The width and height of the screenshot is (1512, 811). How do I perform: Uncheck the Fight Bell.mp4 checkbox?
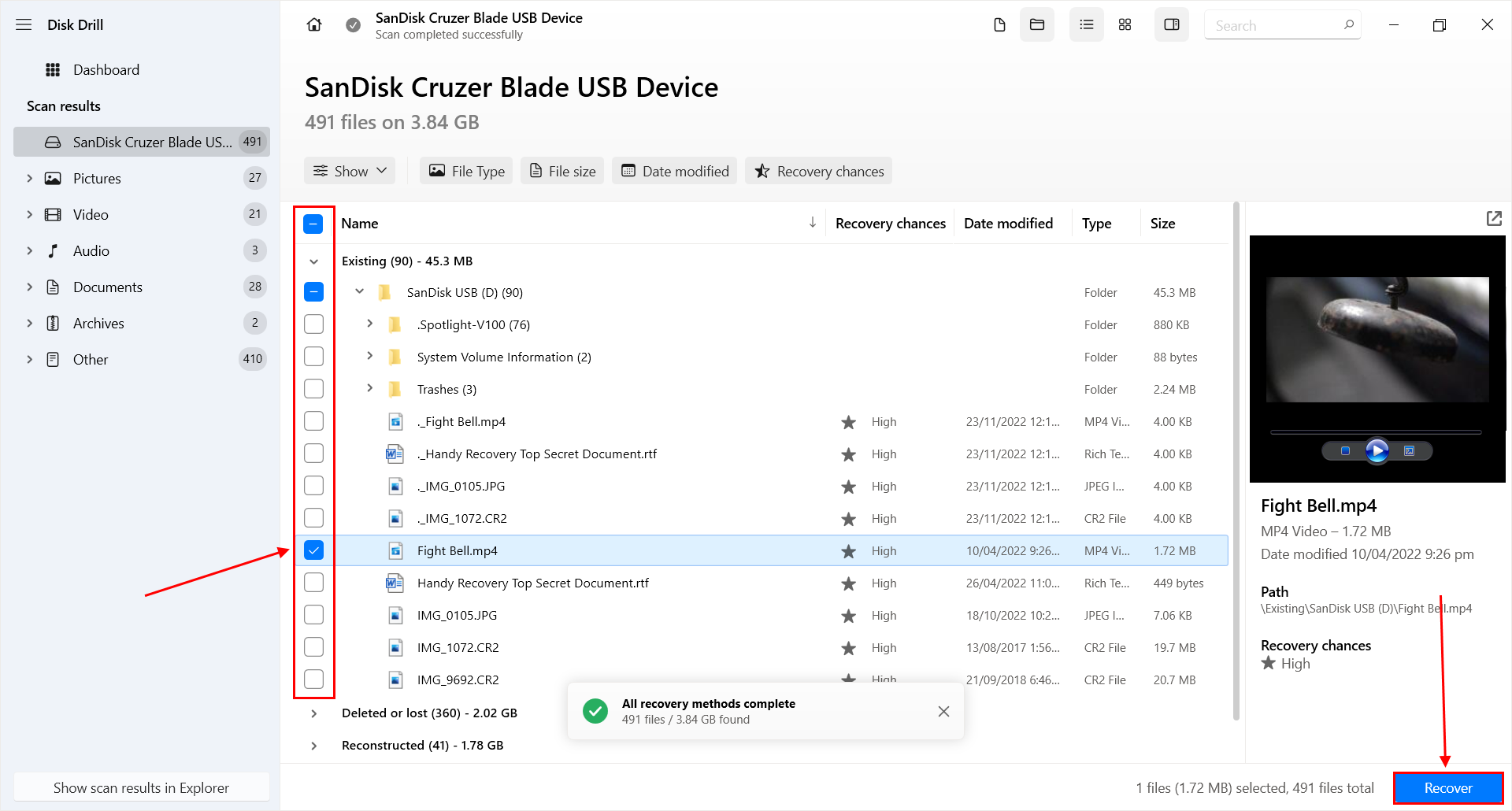(313, 550)
